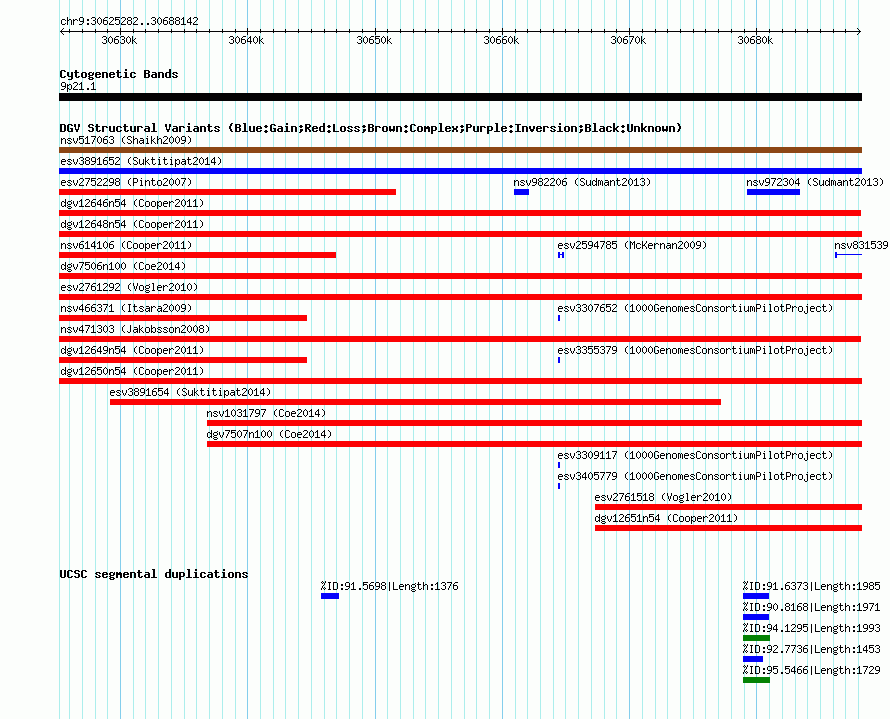Open the %ID:91.5698|Length:1376 duplication label

pyautogui.click(x=389, y=586)
